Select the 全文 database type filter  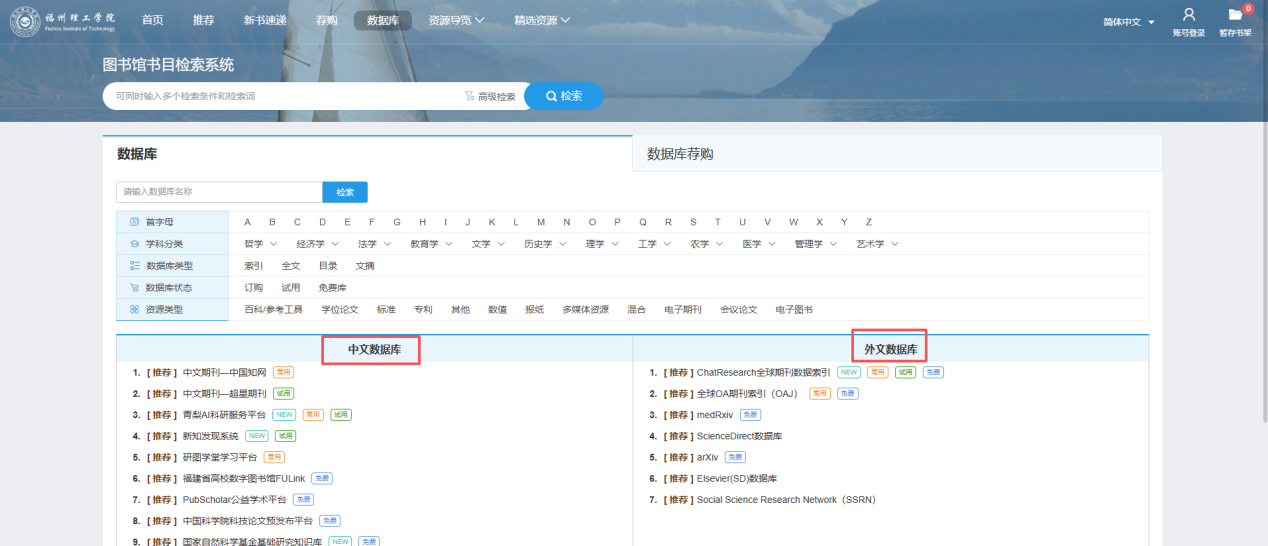290,266
